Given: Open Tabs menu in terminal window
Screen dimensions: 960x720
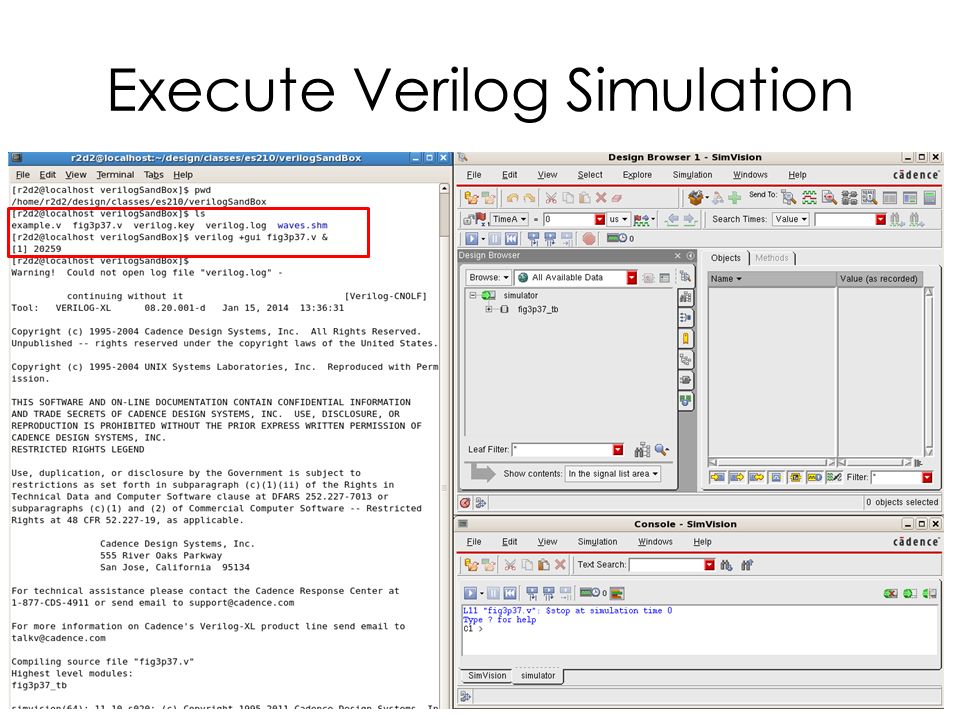Looking at the screenshot, I should [154, 174].
